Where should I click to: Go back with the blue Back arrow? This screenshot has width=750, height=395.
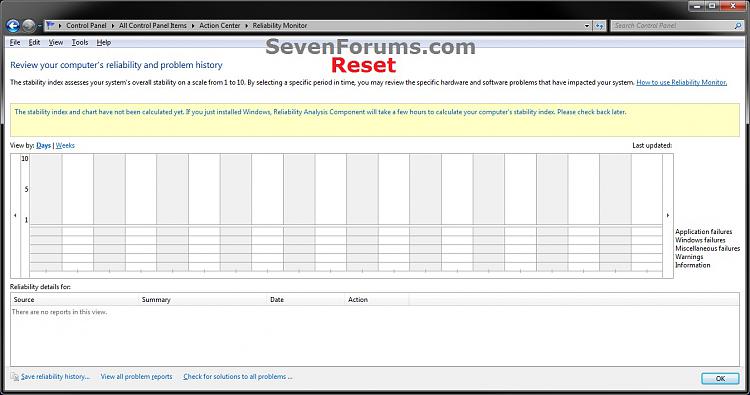point(13,25)
